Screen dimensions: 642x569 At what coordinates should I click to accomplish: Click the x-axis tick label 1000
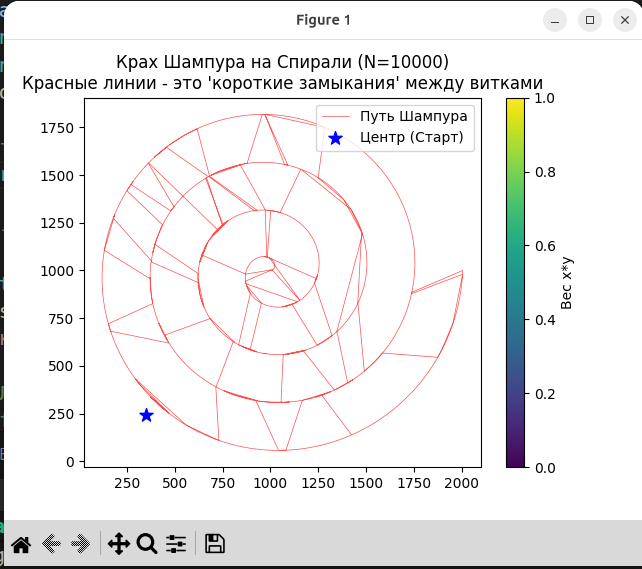coord(270,483)
